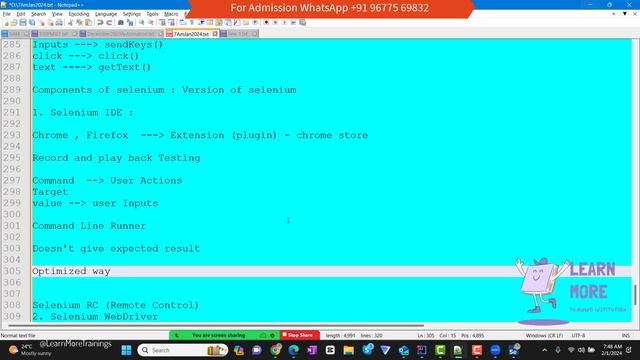The image size is (640, 360).
Task: Click the line 'Optimized way'
Action: point(71,271)
